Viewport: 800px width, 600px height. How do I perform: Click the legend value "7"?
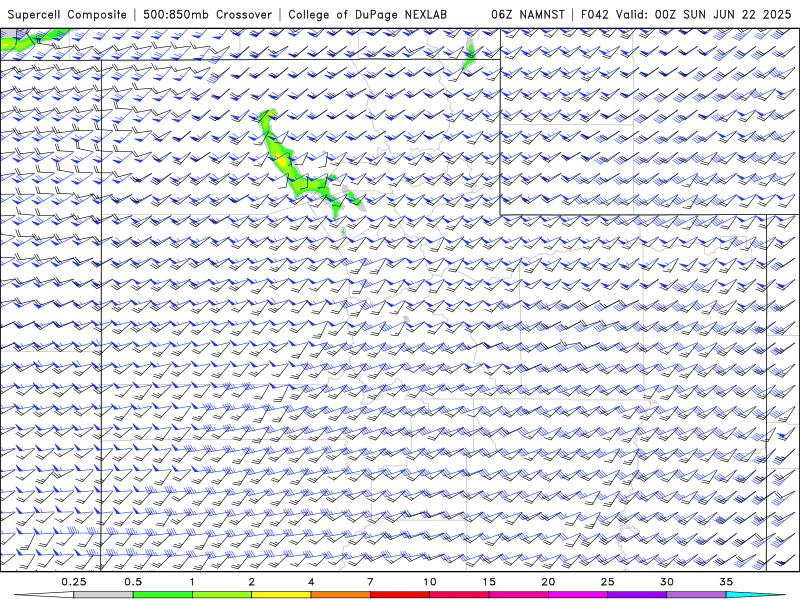coord(370,582)
